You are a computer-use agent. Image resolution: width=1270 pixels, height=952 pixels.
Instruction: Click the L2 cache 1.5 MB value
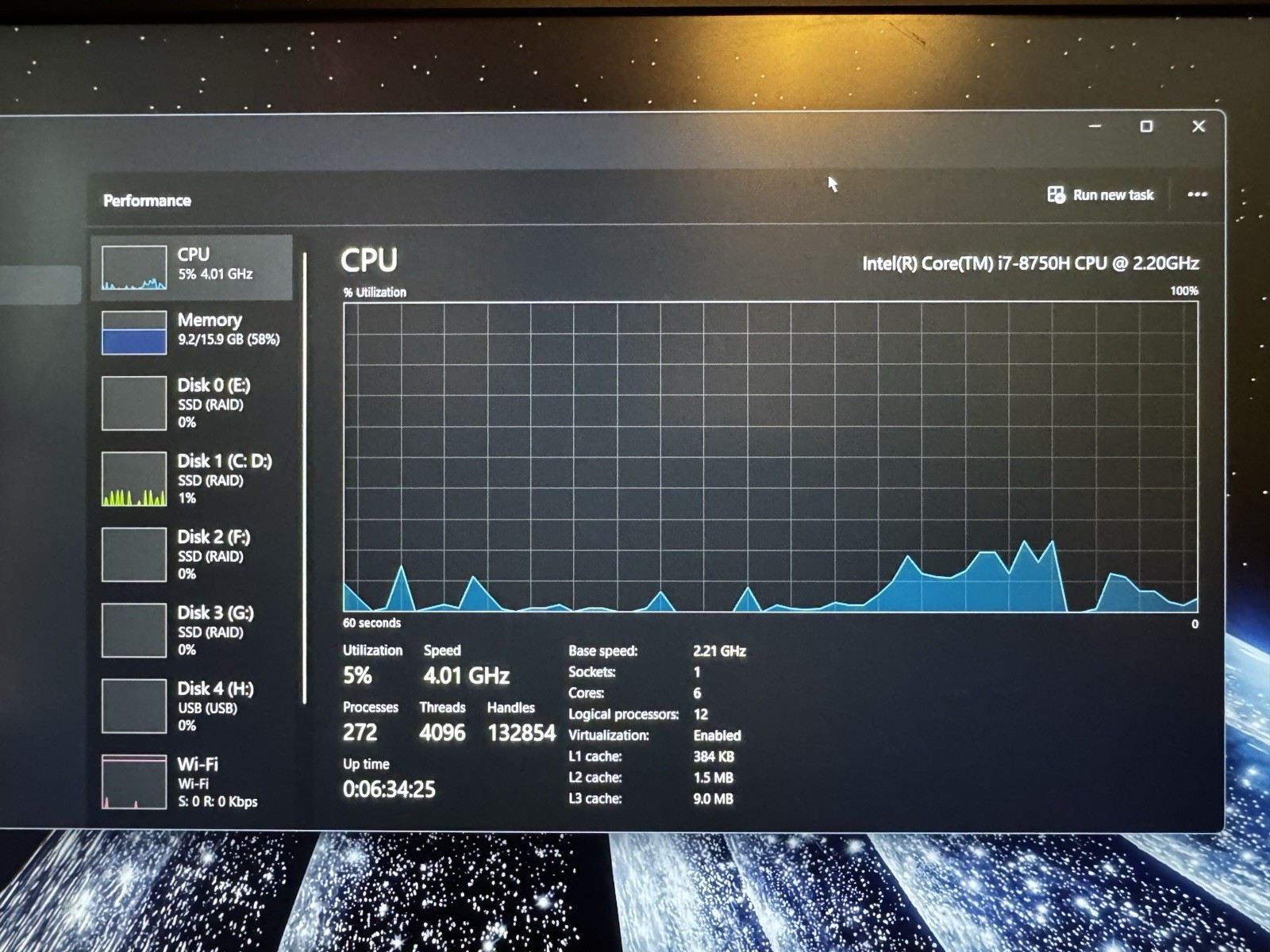(x=713, y=778)
